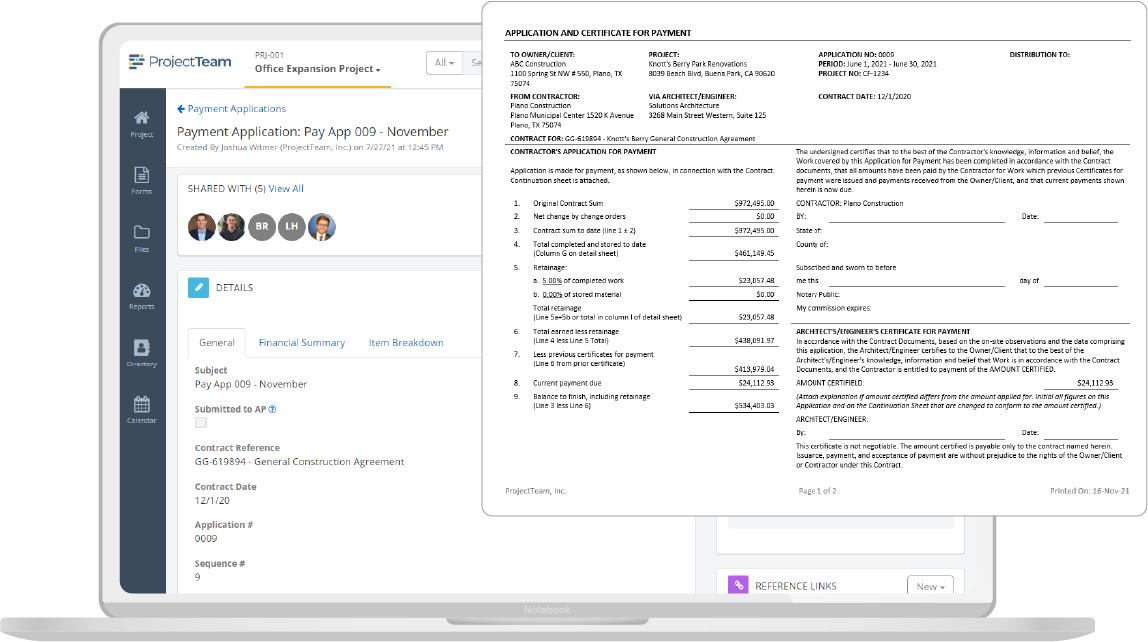Check the Submitted to AP checkbox
The height and width of the screenshot is (642, 1148).
(200, 422)
